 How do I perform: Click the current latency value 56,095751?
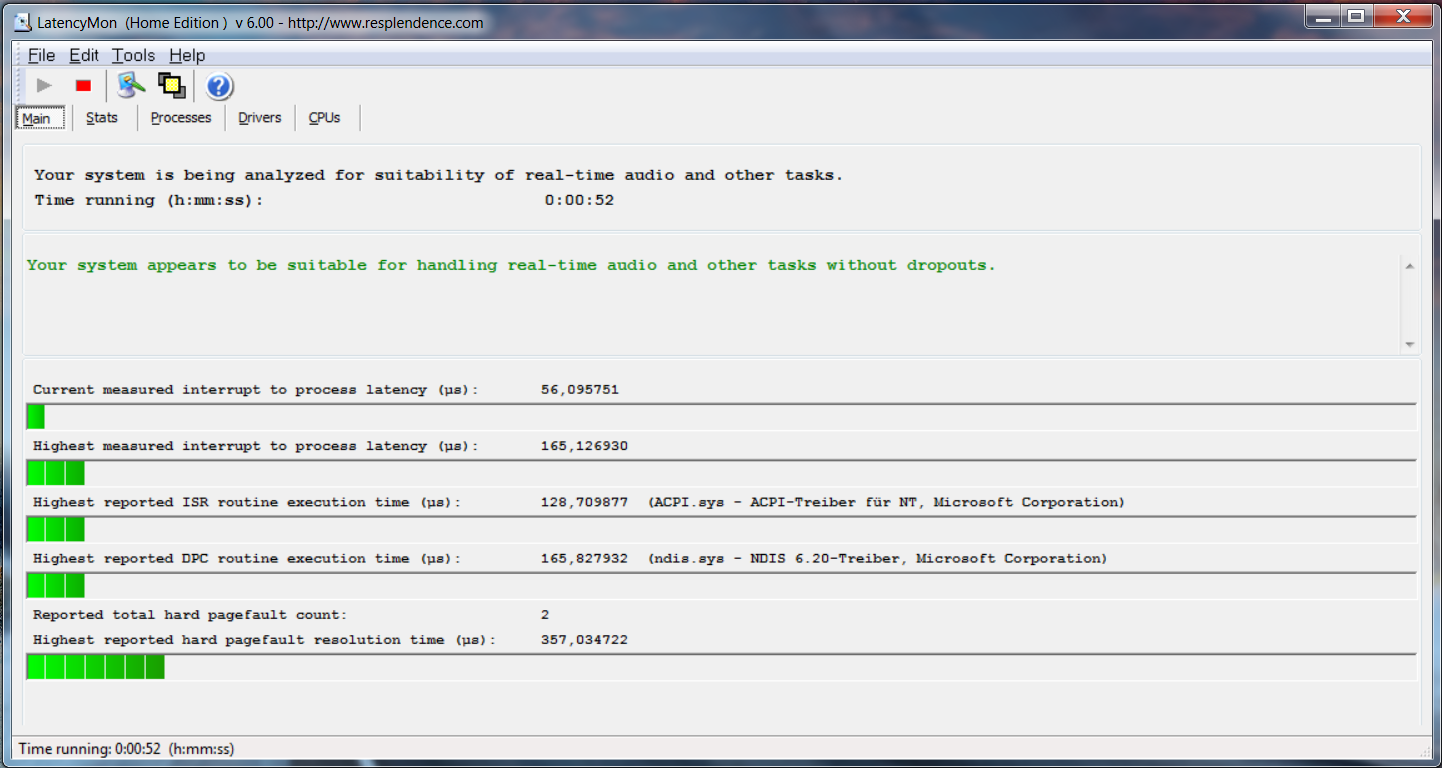point(580,390)
